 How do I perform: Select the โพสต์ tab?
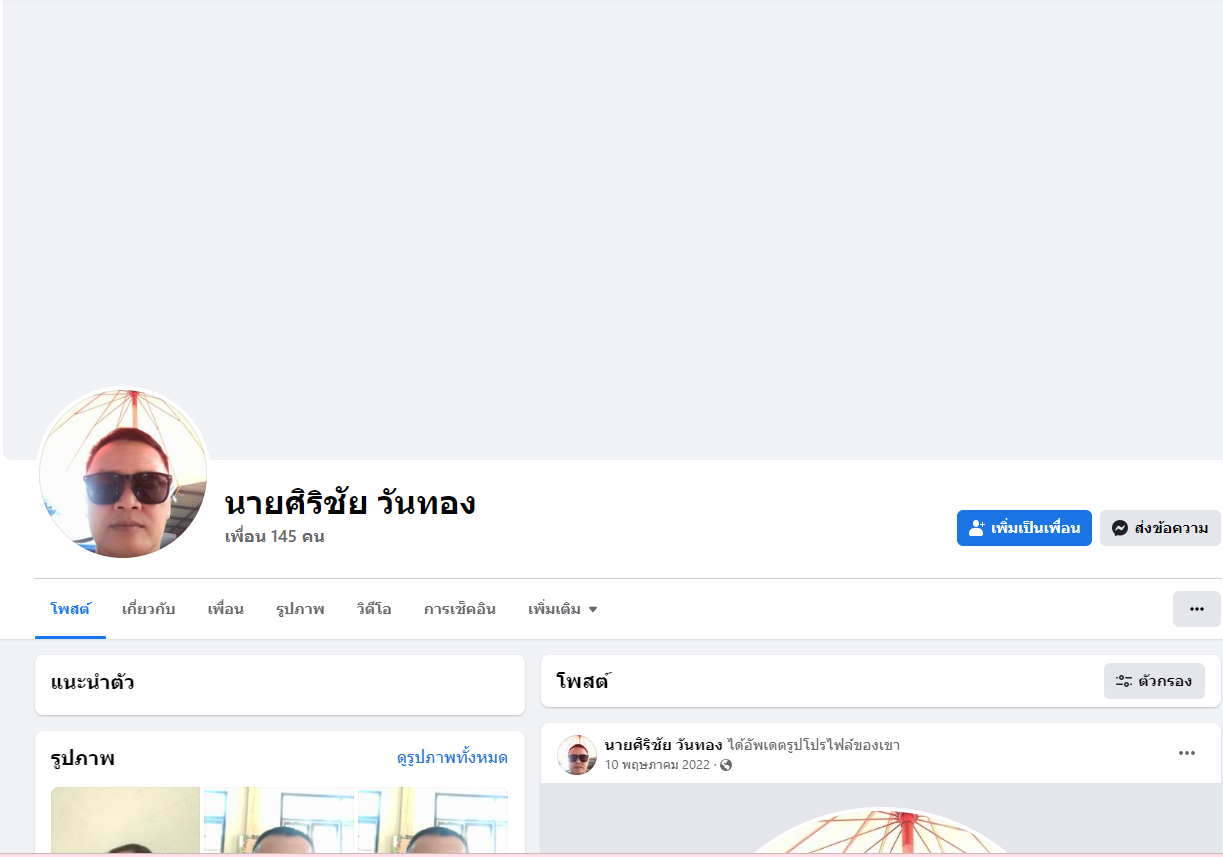point(70,609)
